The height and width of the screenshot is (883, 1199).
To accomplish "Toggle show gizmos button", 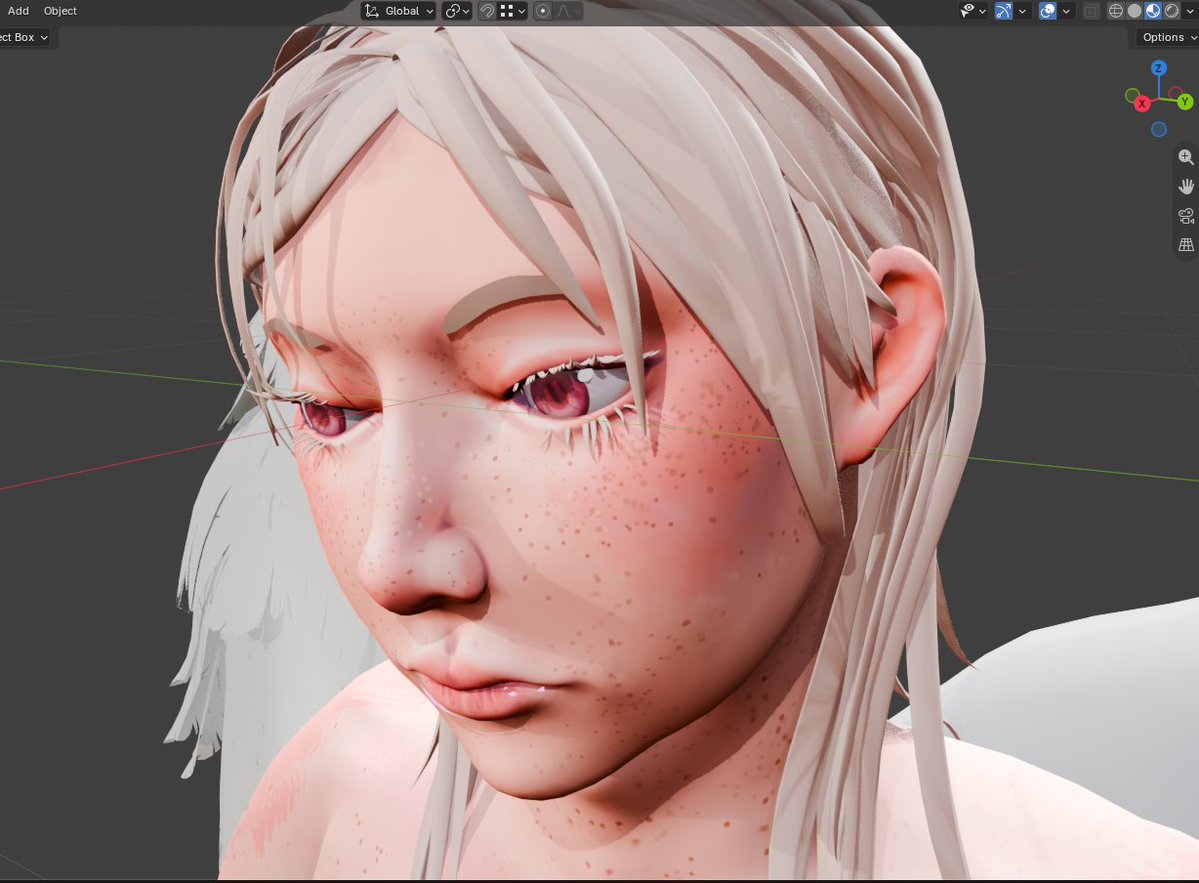I will 1003,11.
